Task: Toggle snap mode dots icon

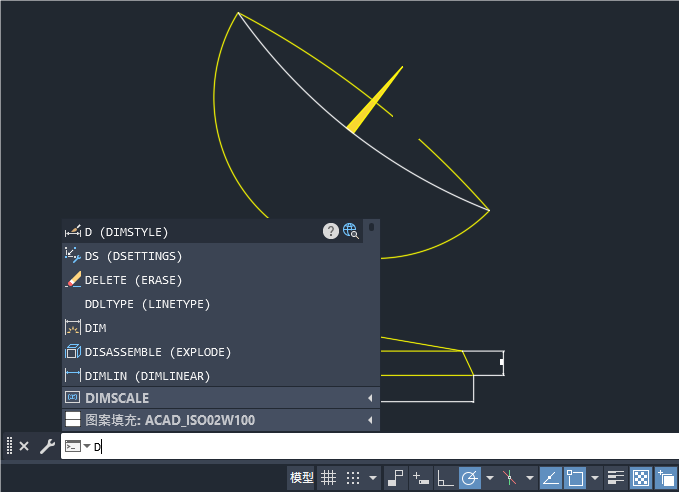Action: pos(353,478)
